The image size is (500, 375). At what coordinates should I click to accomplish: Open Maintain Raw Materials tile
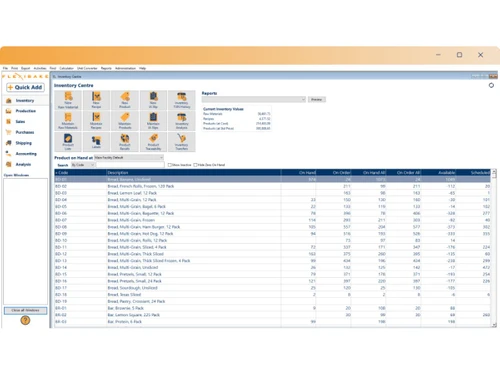tap(68, 121)
